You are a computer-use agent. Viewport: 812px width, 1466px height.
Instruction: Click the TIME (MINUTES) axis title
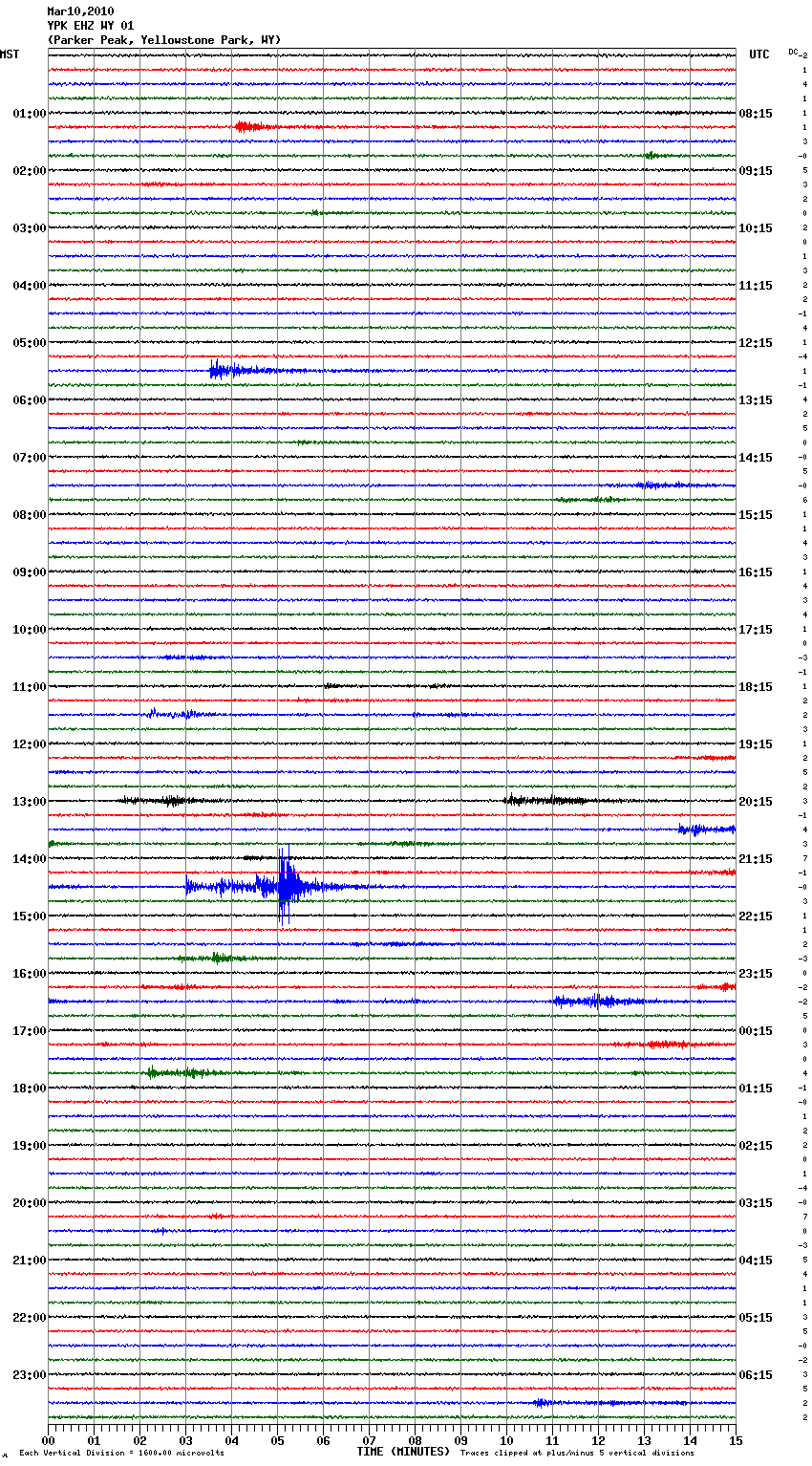click(x=403, y=1452)
